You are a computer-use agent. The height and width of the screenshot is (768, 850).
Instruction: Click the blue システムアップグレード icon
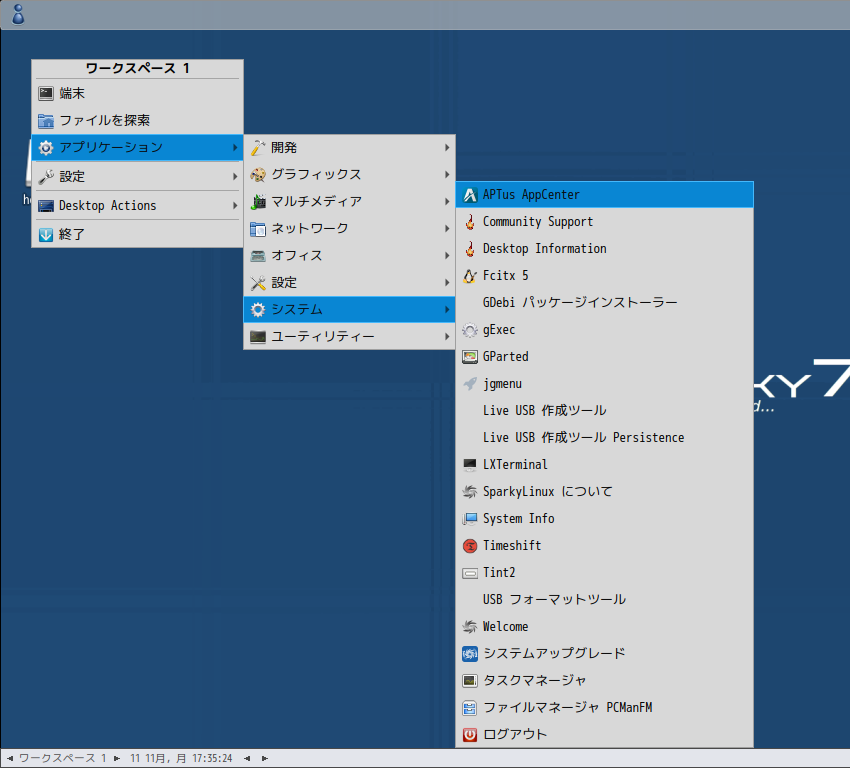pos(470,654)
